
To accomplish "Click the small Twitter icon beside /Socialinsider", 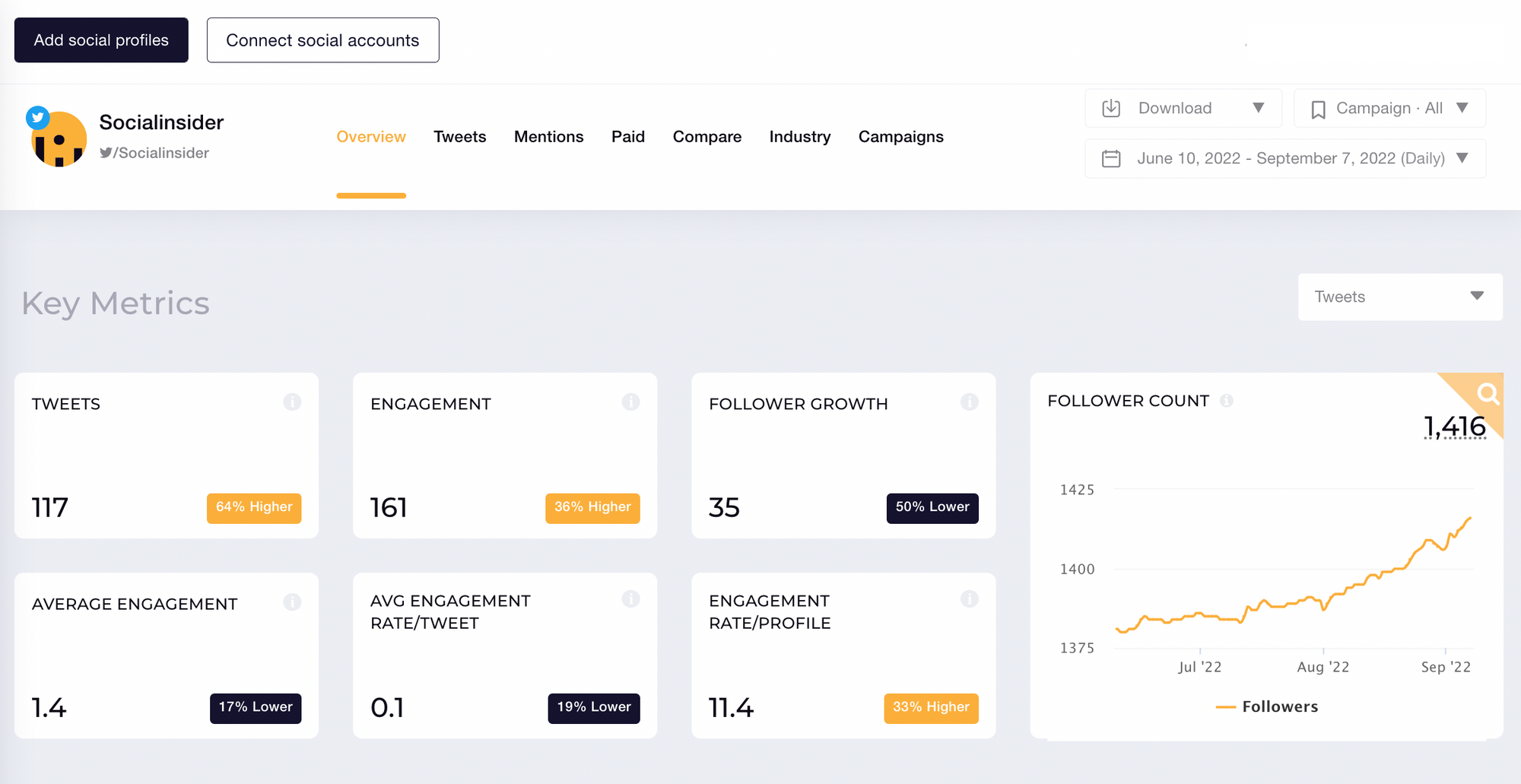I will [106, 153].
